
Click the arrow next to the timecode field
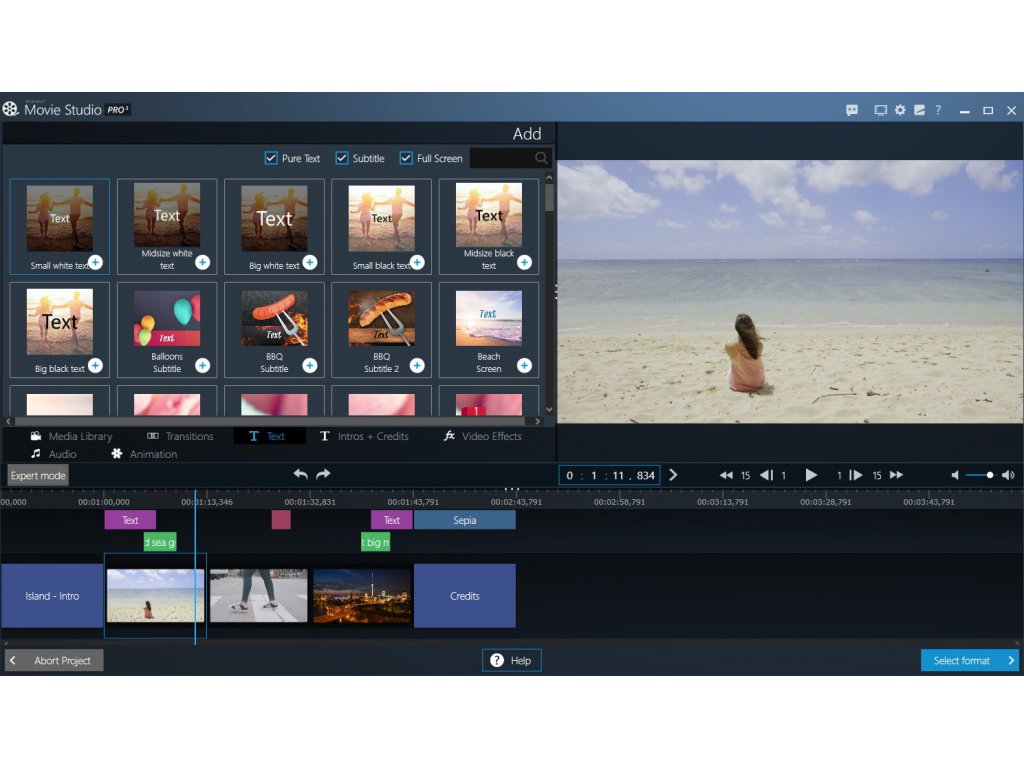tap(673, 475)
